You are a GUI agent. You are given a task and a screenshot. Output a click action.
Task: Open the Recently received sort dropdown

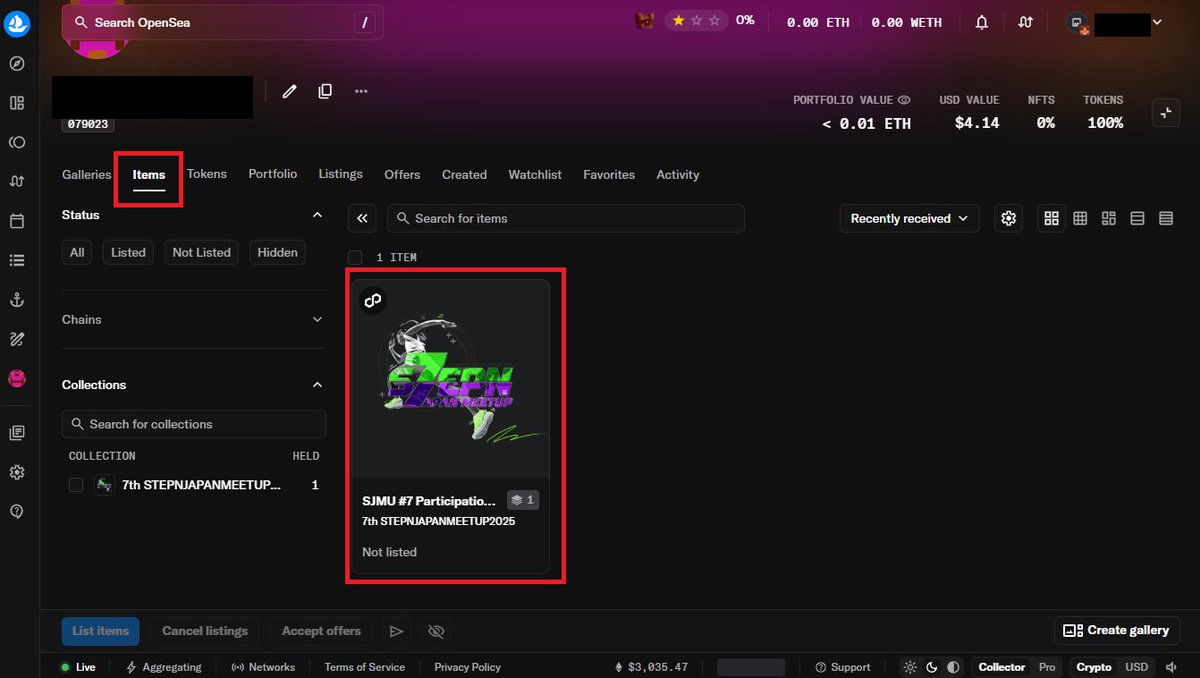(909, 218)
